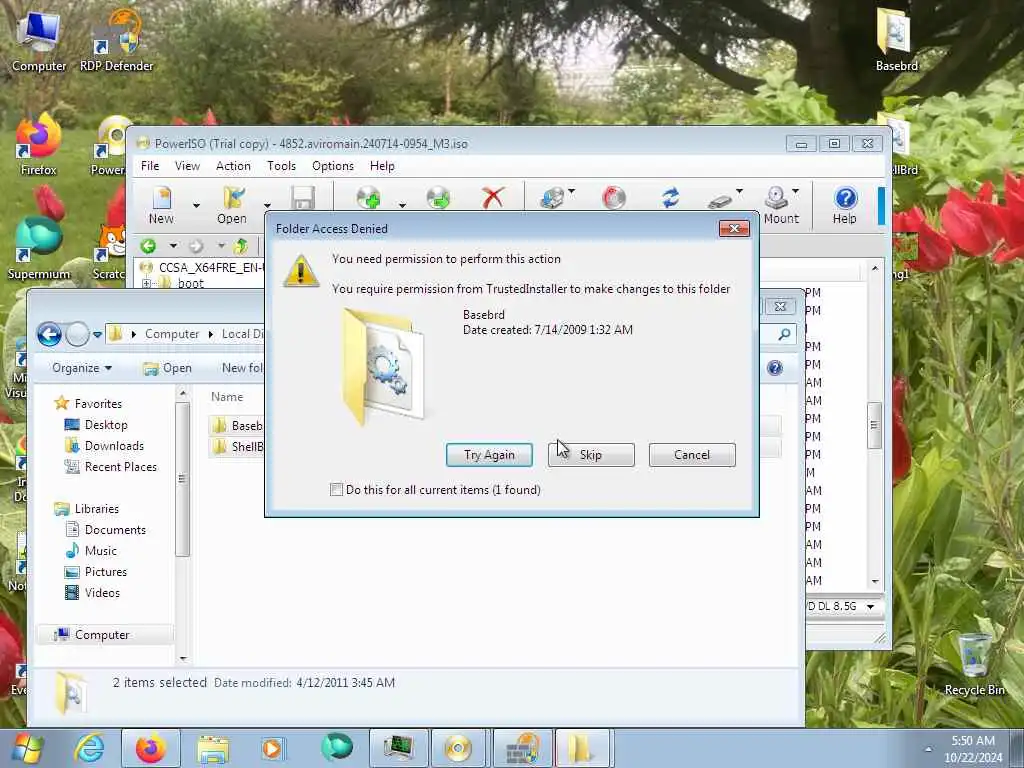Click the Mount virtual drive icon
This screenshot has height=768, width=1024.
[776, 198]
